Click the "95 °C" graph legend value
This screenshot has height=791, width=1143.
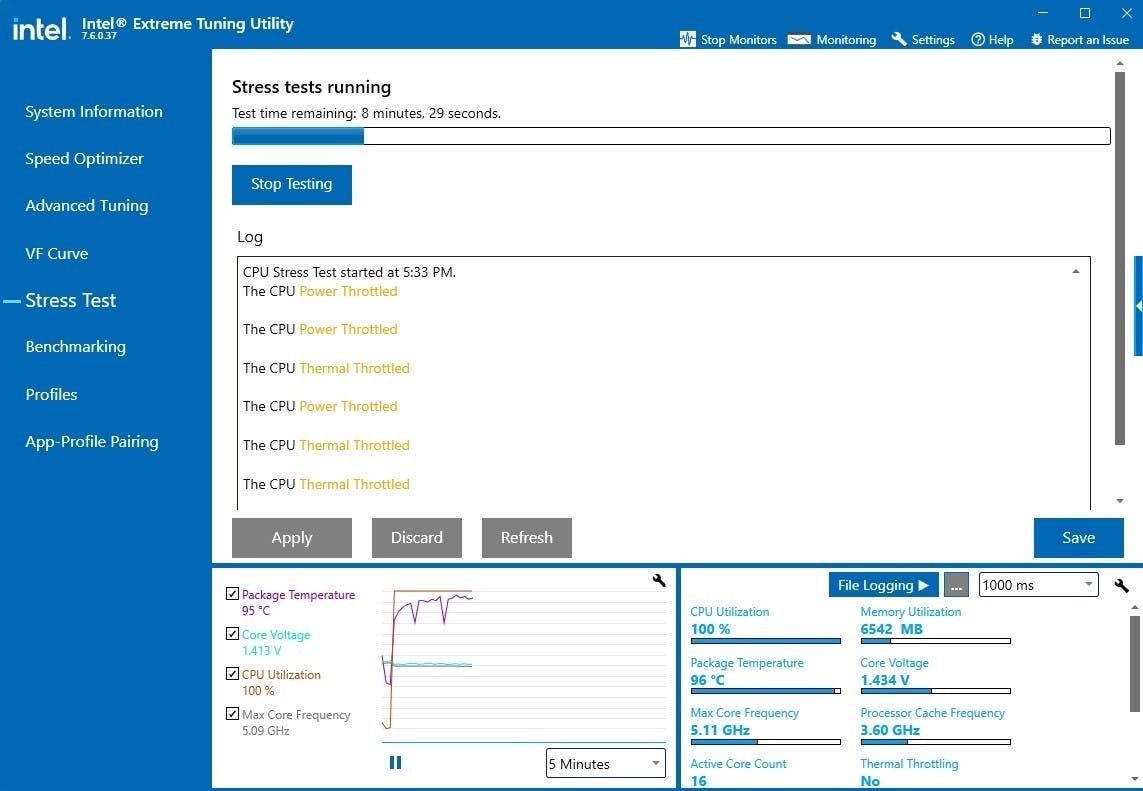coord(256,610)
